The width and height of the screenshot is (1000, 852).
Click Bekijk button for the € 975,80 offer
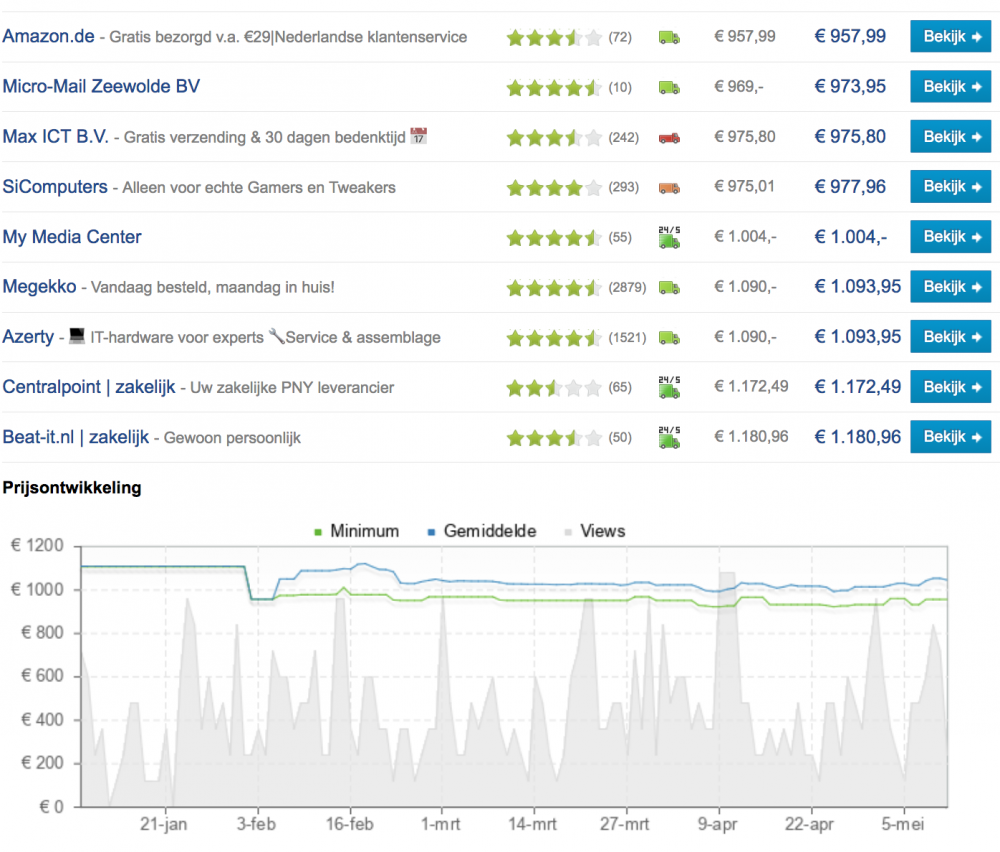coord(950,136)
